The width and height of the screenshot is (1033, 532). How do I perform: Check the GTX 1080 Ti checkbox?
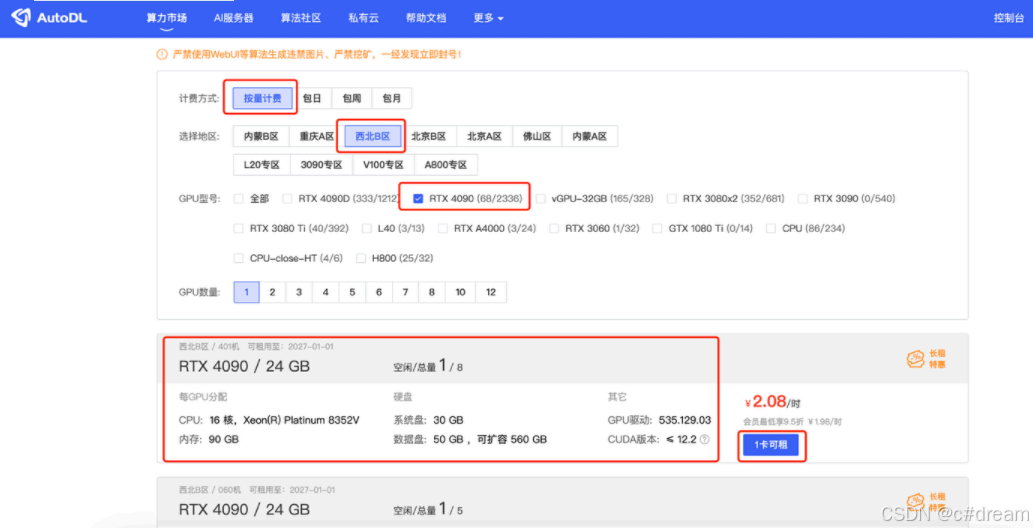657,228
